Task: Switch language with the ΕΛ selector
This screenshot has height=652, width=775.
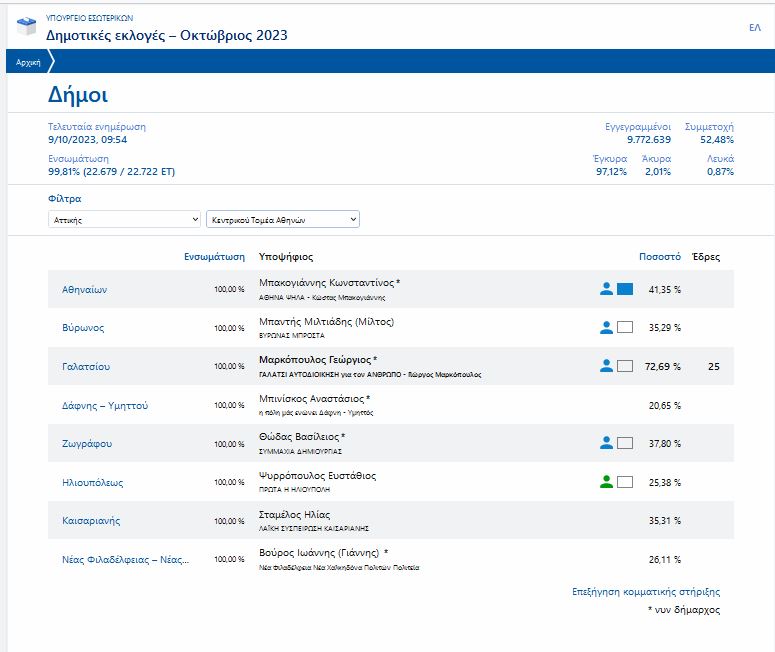Action: 754,27
